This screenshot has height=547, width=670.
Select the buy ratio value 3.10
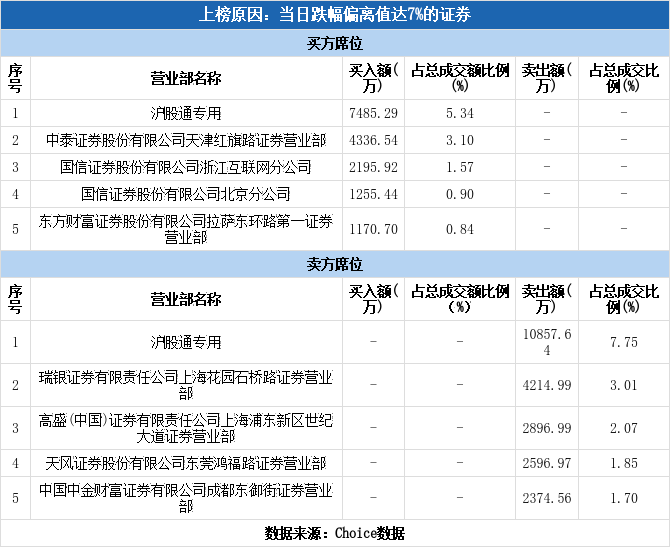click(460, 140)
